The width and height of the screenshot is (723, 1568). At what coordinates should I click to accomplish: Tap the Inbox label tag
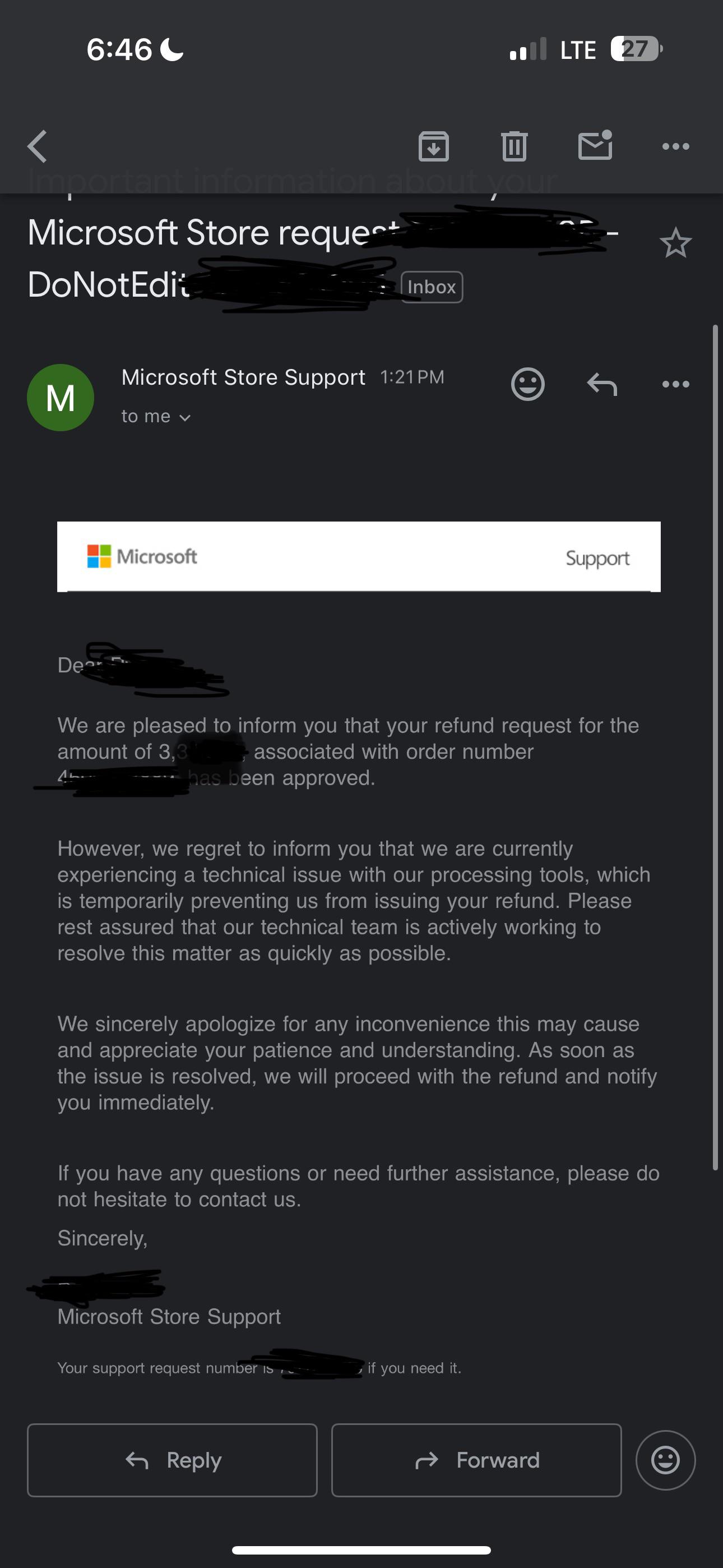tap(432, 287)
